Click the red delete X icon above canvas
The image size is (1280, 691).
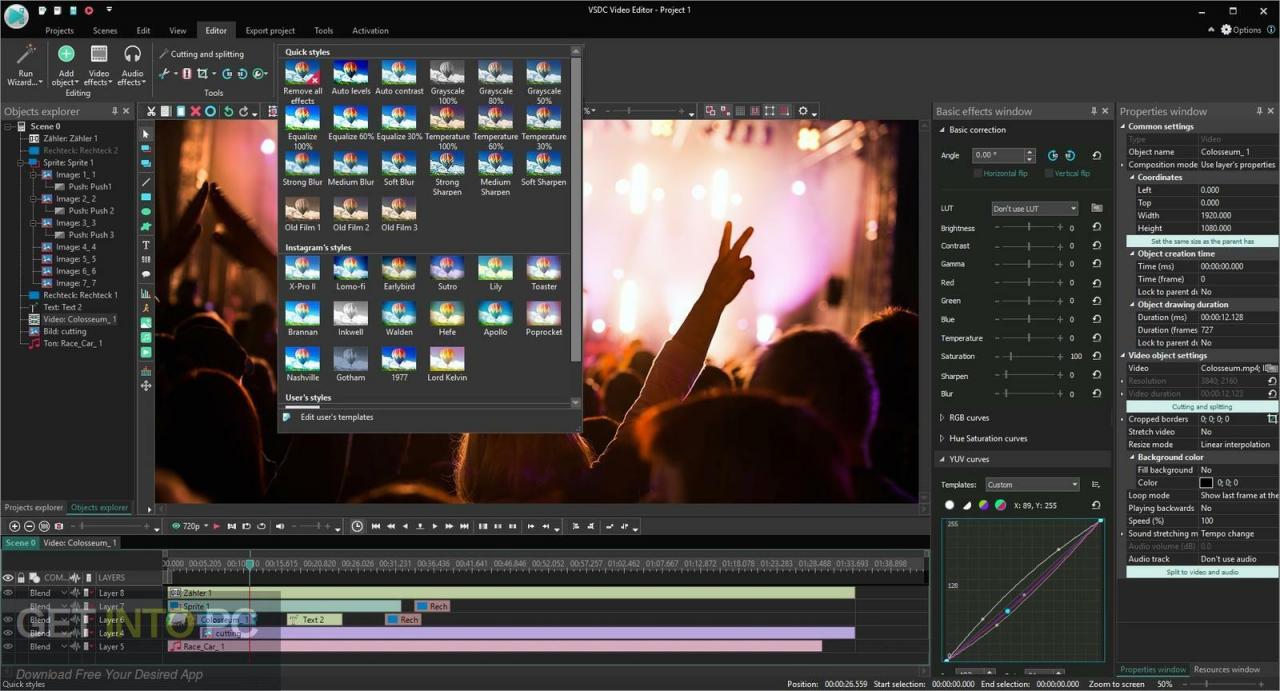tap(195, 111)
